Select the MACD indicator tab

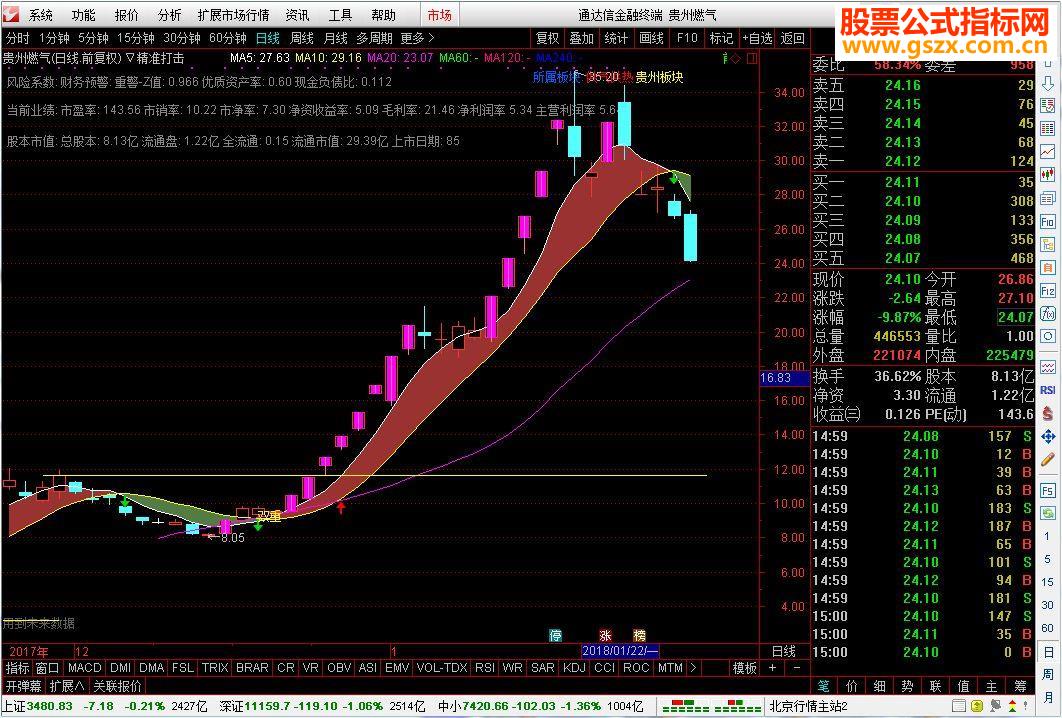(85, 668)
